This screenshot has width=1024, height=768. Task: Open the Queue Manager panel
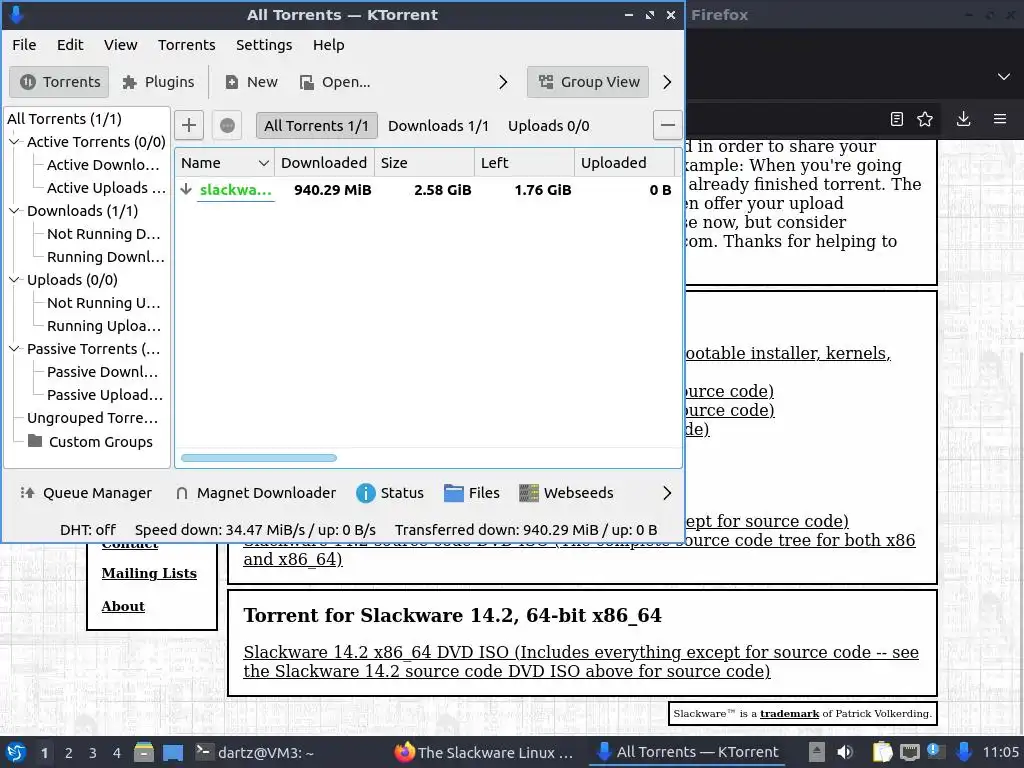point(86,493)
